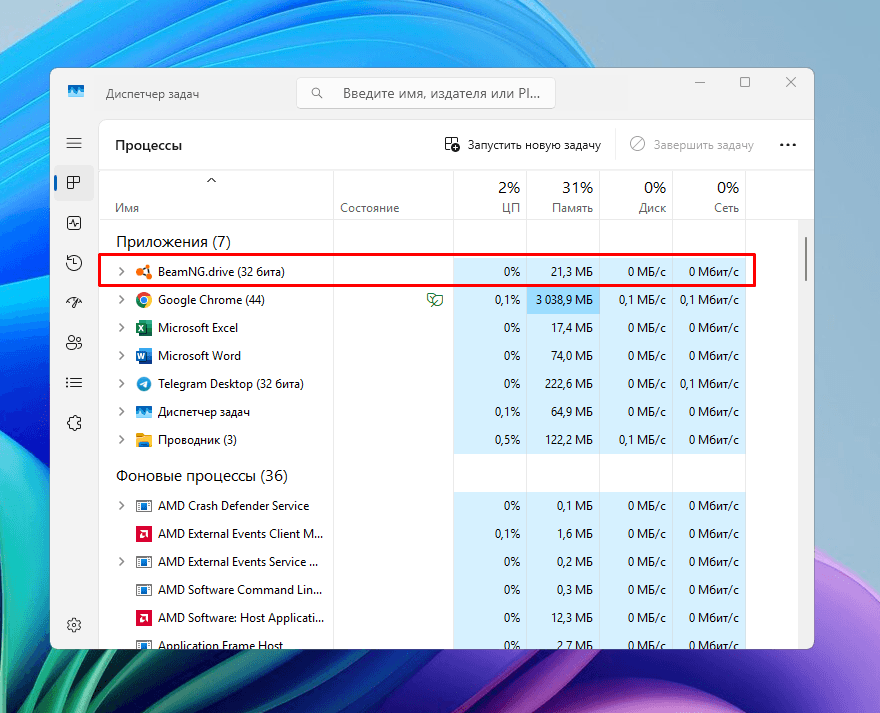Select the AMD Software Command Line row
The image size is (880, 713).
click(422, 590)
